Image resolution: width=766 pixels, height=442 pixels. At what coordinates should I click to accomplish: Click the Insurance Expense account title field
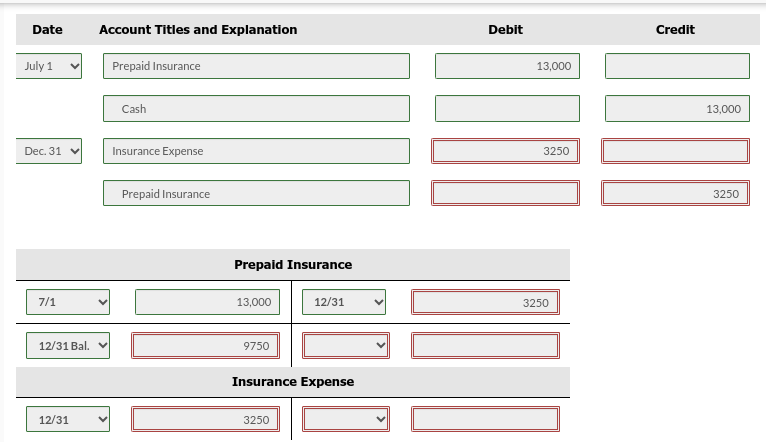click(x=256, y=151)
